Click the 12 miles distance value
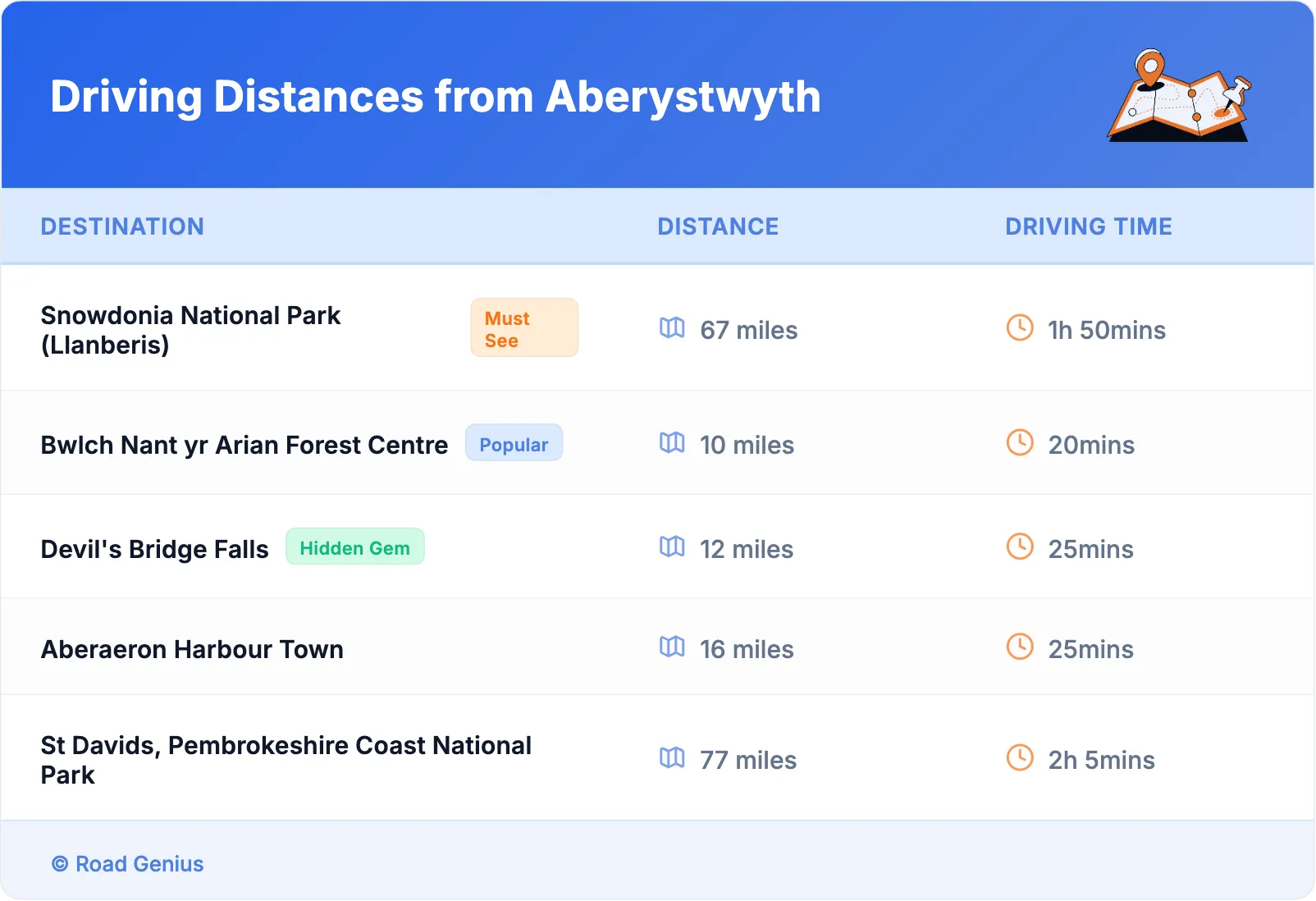The image size is (1316, 901). [x=747, y=549]
